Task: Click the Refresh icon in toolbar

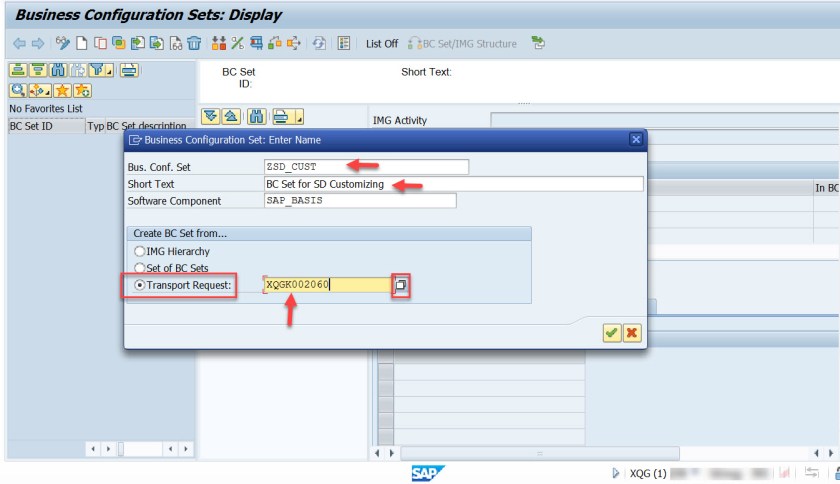Action: (319, 43)
